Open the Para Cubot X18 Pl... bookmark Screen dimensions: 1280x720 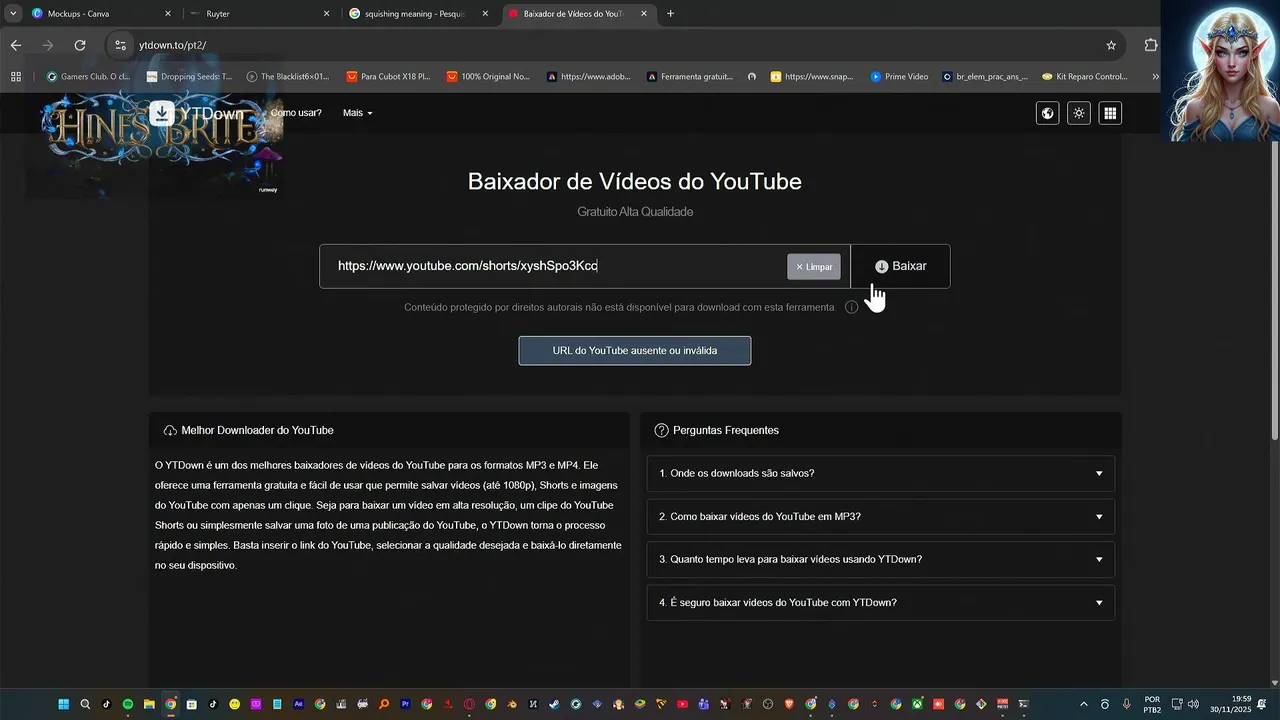coord(388,76)
